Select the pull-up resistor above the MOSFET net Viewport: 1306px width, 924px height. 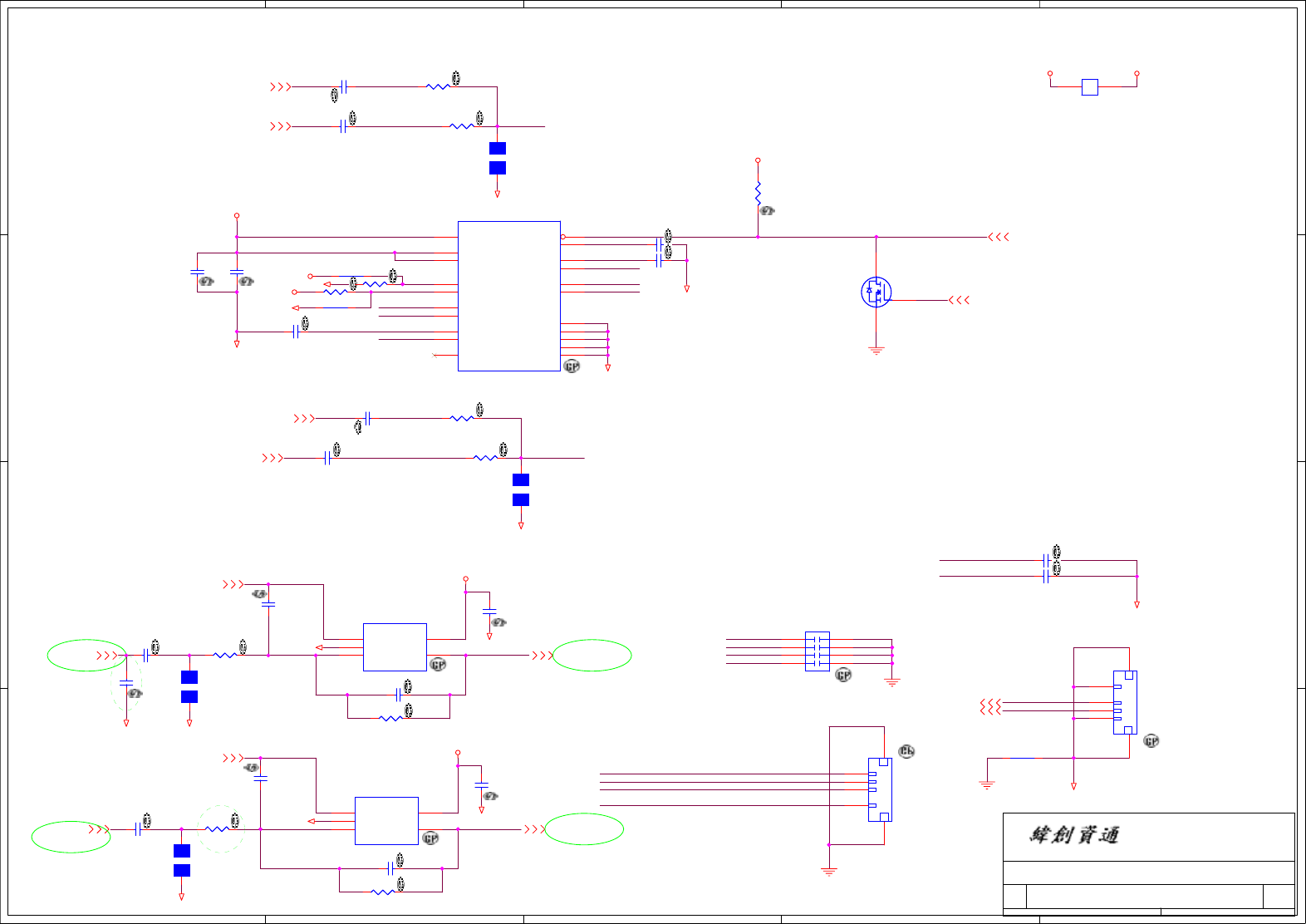coord(758,194)
